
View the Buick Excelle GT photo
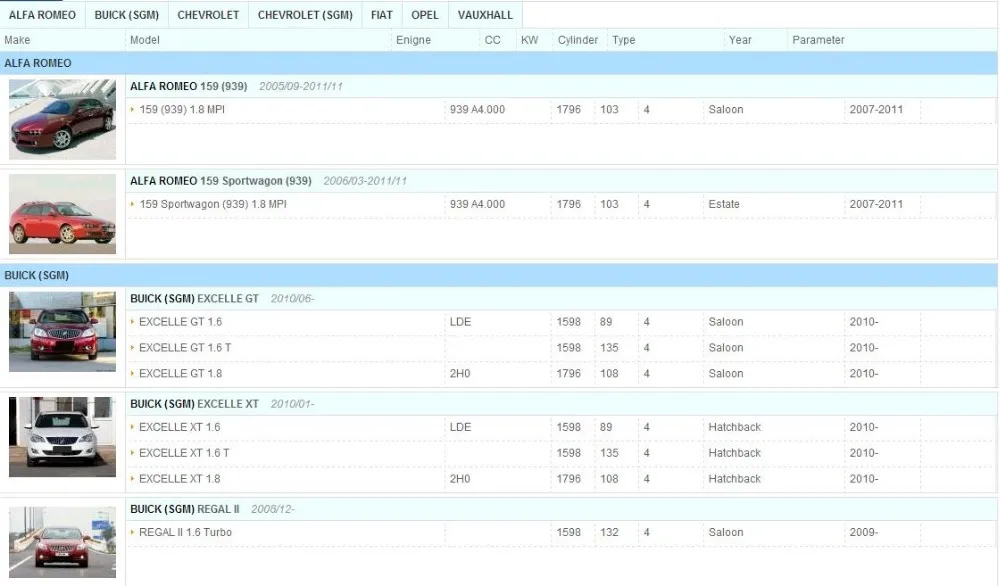[x=62, y=332]
